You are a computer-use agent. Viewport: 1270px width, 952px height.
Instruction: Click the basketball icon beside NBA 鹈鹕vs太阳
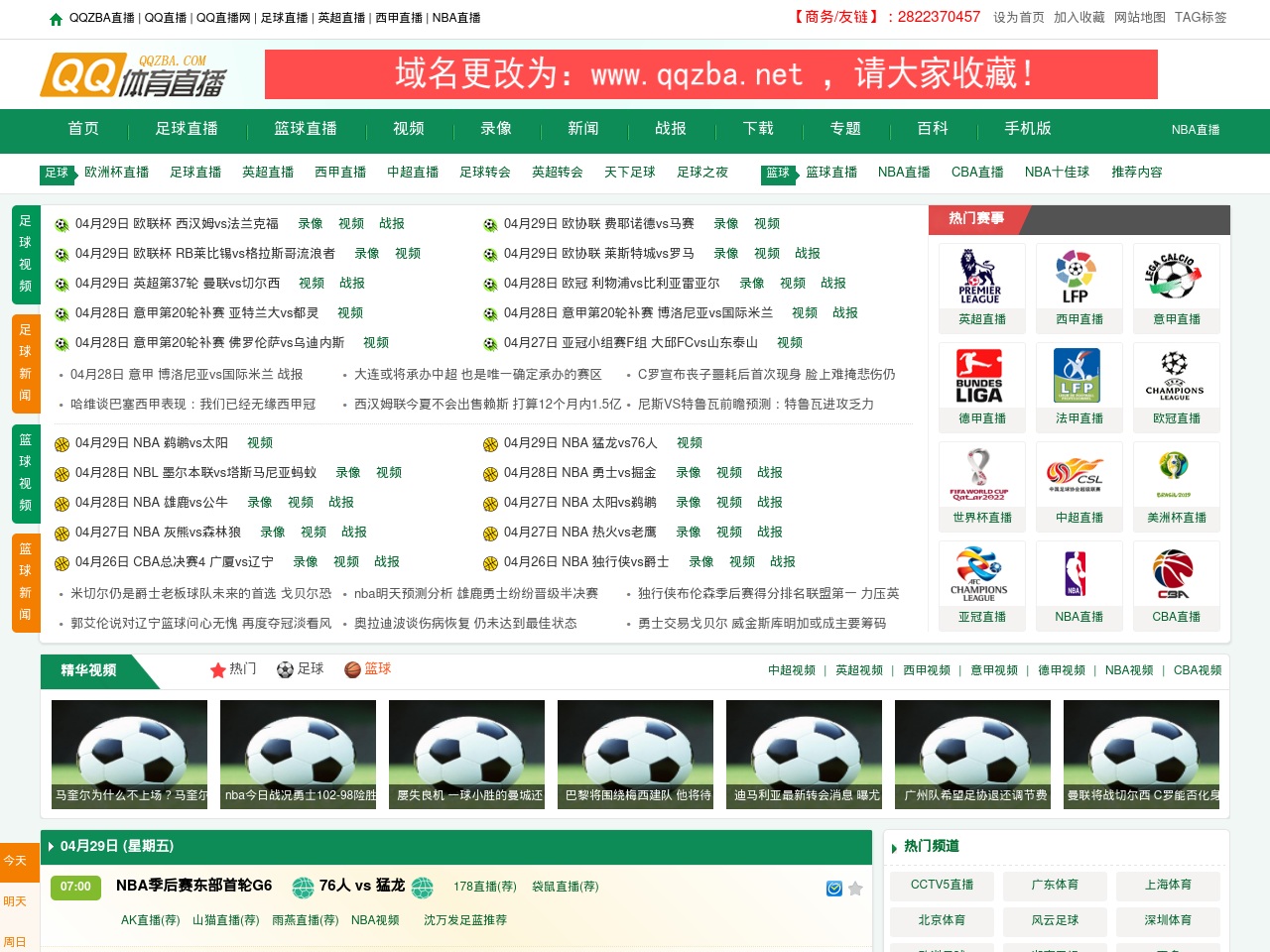coord(62,444)
